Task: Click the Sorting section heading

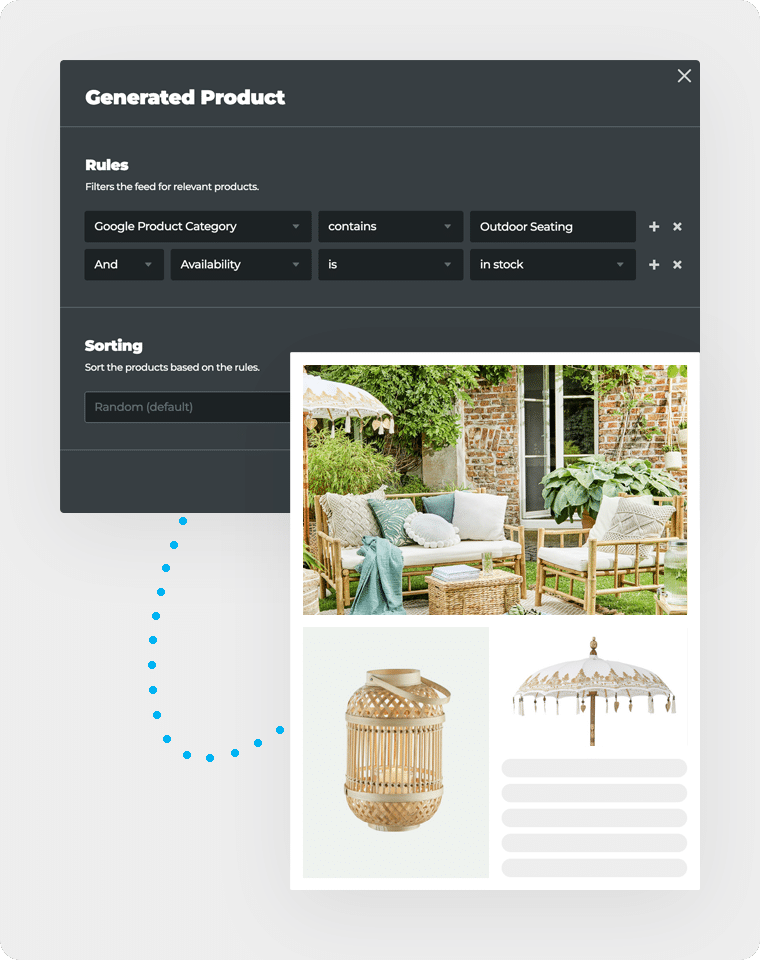Action: click(114, 345)
